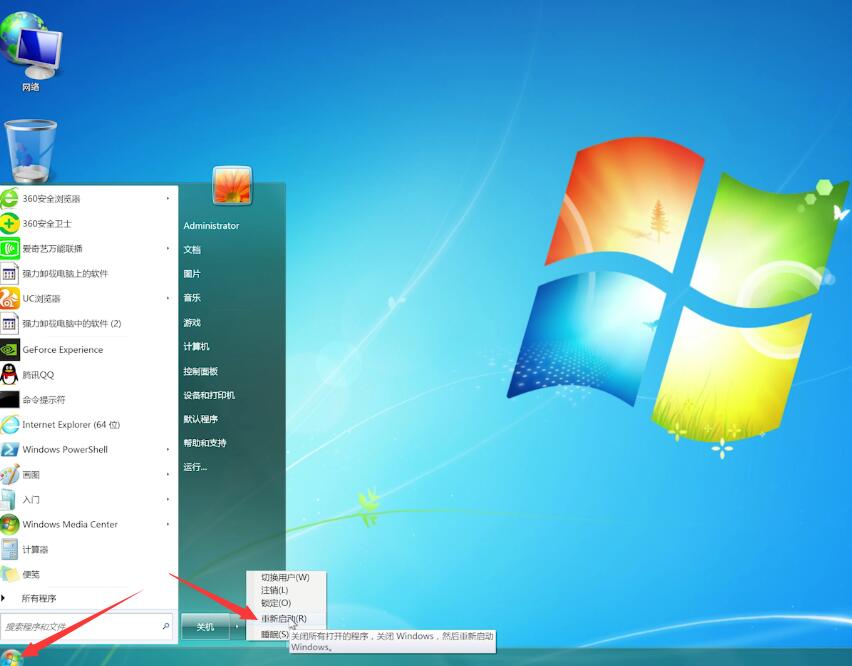Open the 画图 paint icon
The image size is (852, 666).
click(x=9, y=475)
